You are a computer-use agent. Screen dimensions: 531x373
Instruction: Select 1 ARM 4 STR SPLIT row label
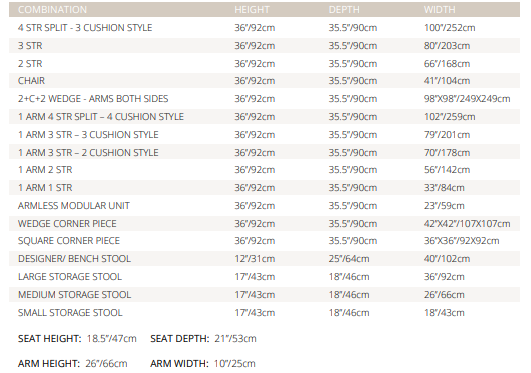(101, 117)
